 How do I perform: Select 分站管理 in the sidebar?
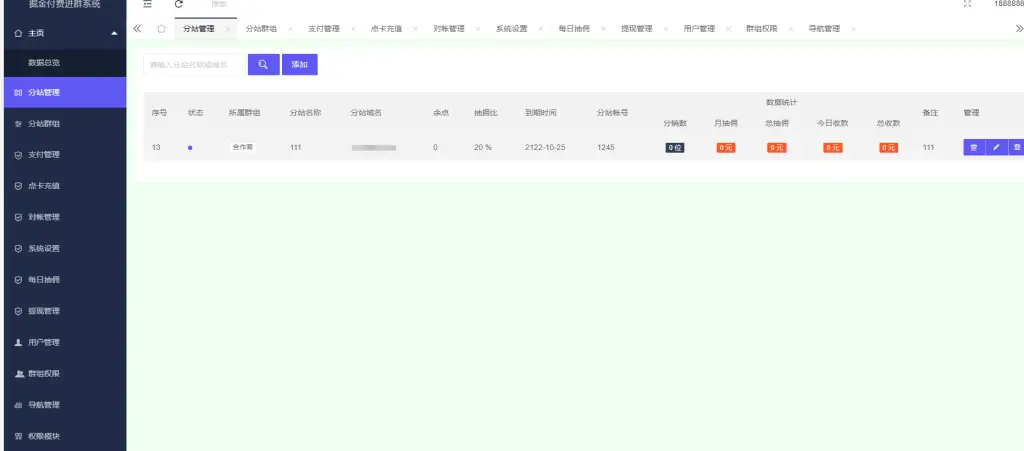coord(44,93)
